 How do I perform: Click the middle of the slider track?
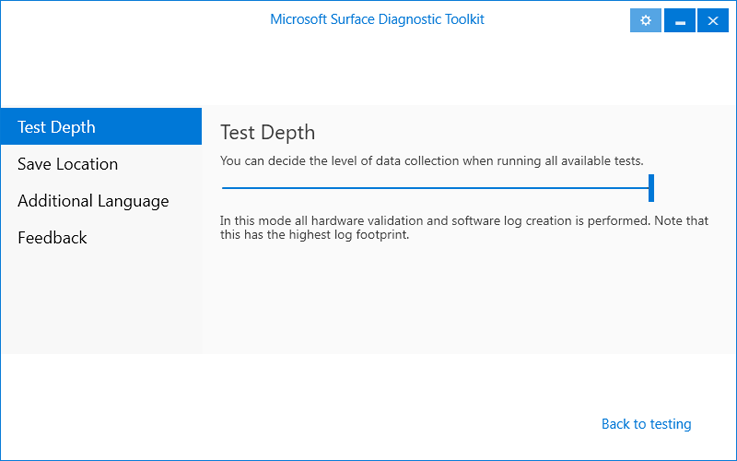[x=436, y=187]
